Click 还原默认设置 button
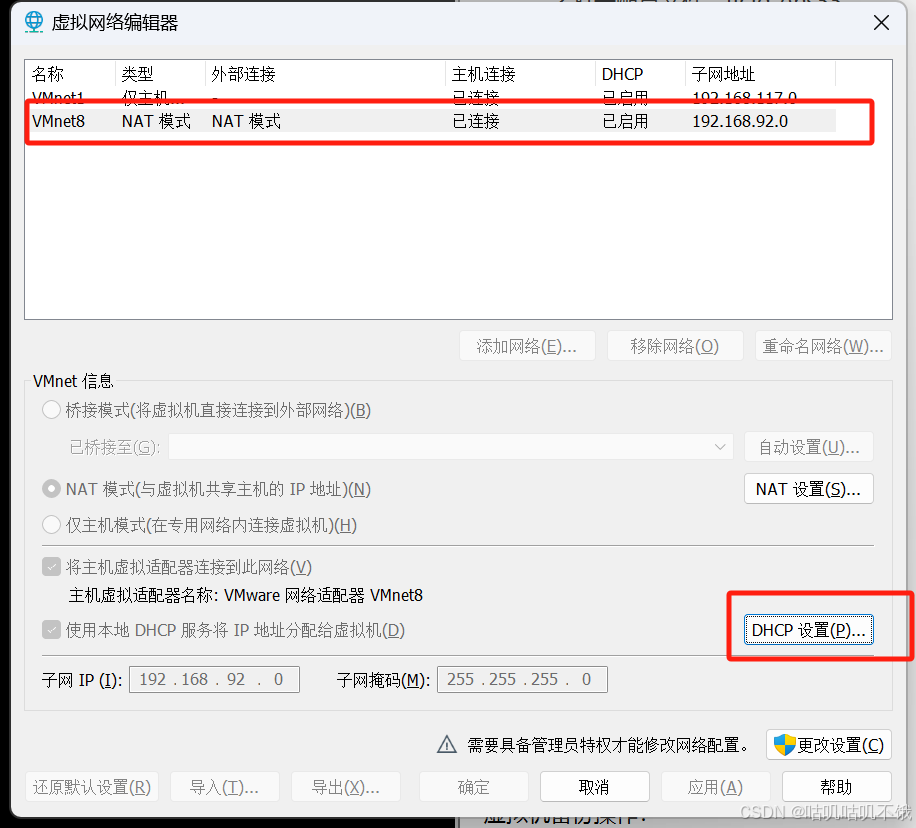Screen dimensions: 916x828 (x=92, y=787)
